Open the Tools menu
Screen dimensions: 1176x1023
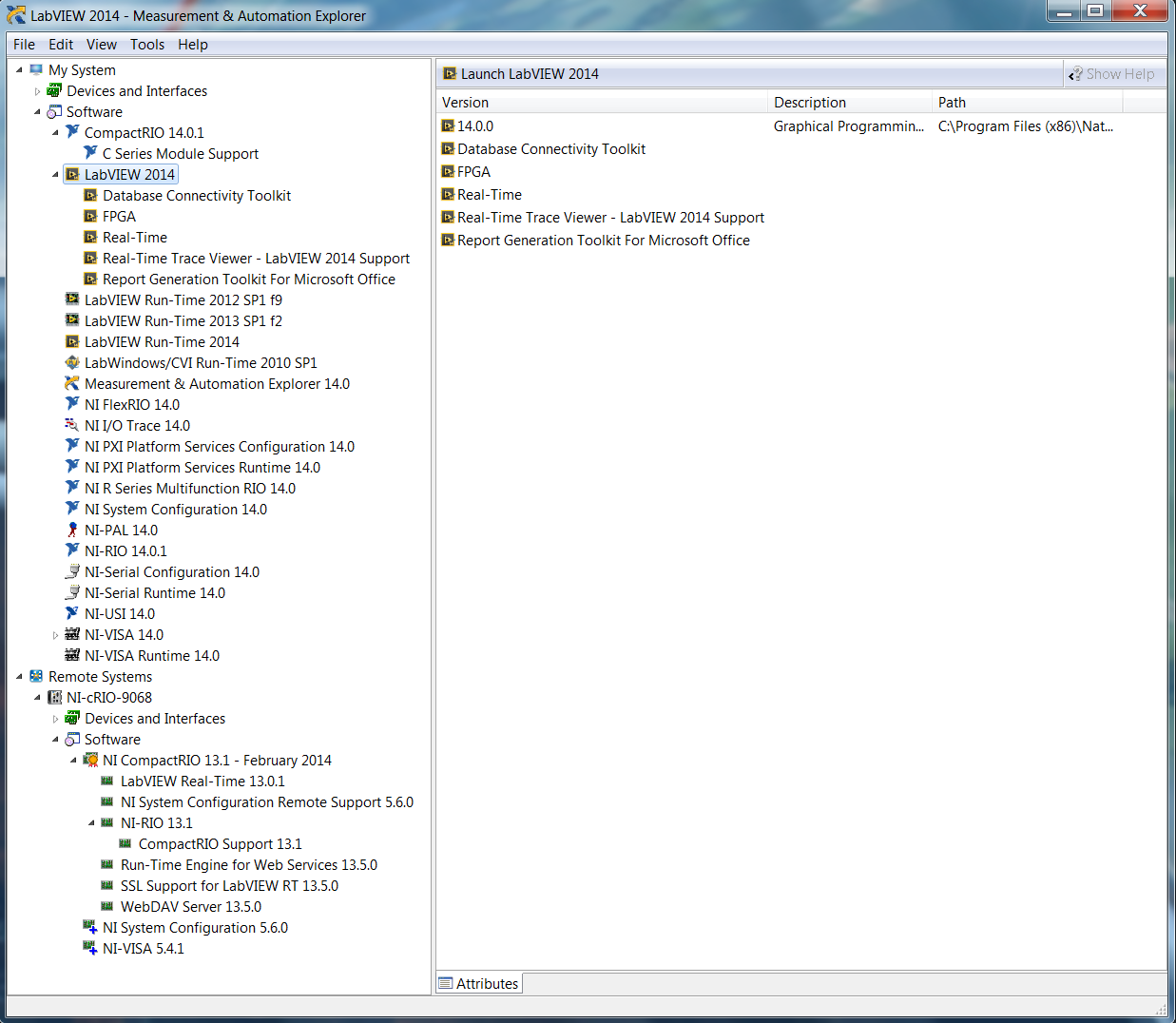147,44
